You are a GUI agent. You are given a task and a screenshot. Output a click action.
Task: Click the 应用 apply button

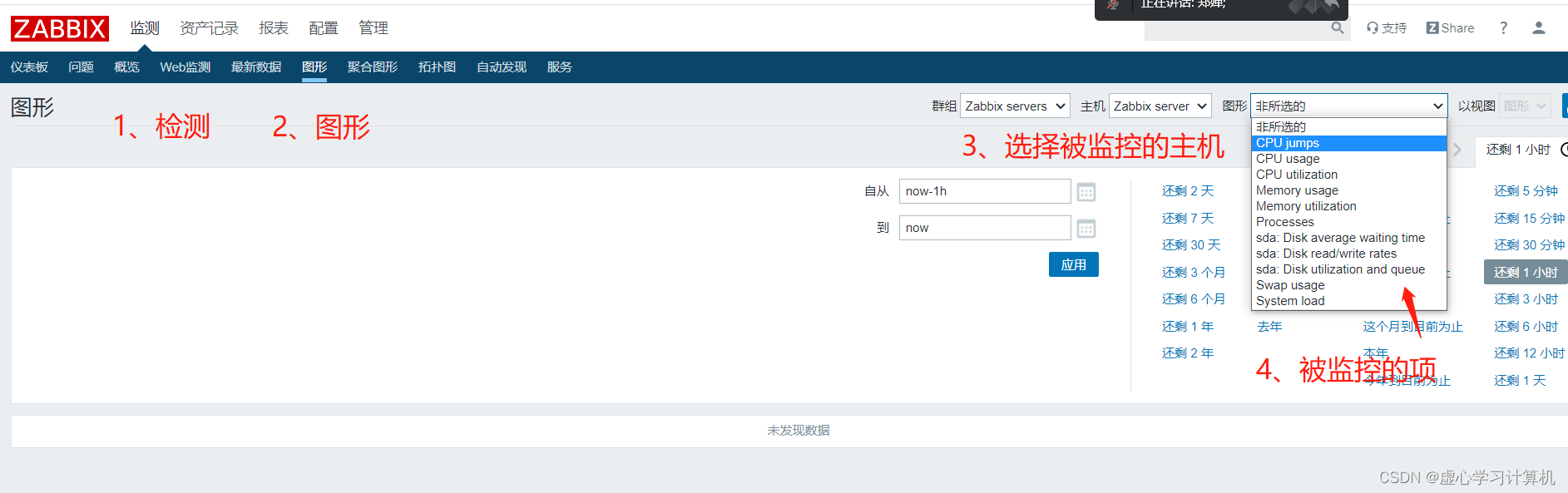(x=1073, y=264)
